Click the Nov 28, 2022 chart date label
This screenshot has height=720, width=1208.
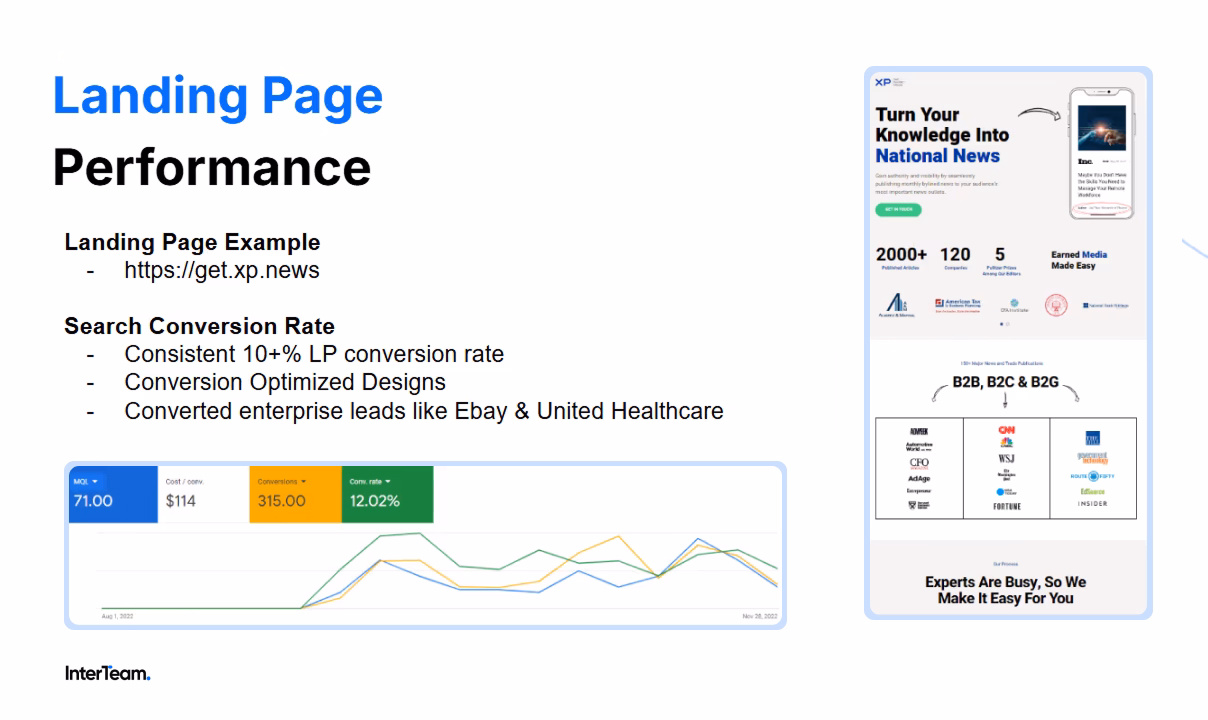[760, 617]
